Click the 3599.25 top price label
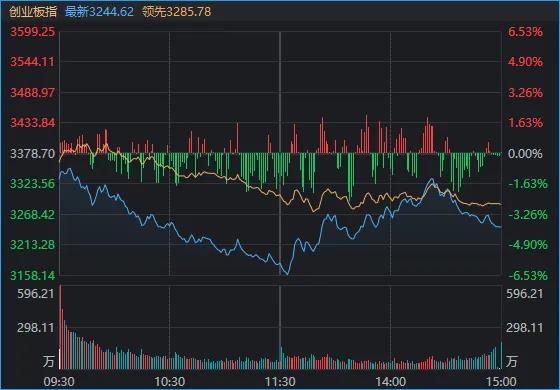 coord(32,32)
